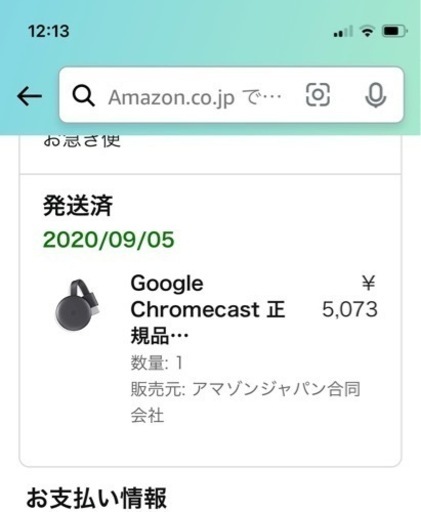Screen dimensions: 421x512
Task: Tap the ¥5,073 price
Action: click(x=350, y=296)
